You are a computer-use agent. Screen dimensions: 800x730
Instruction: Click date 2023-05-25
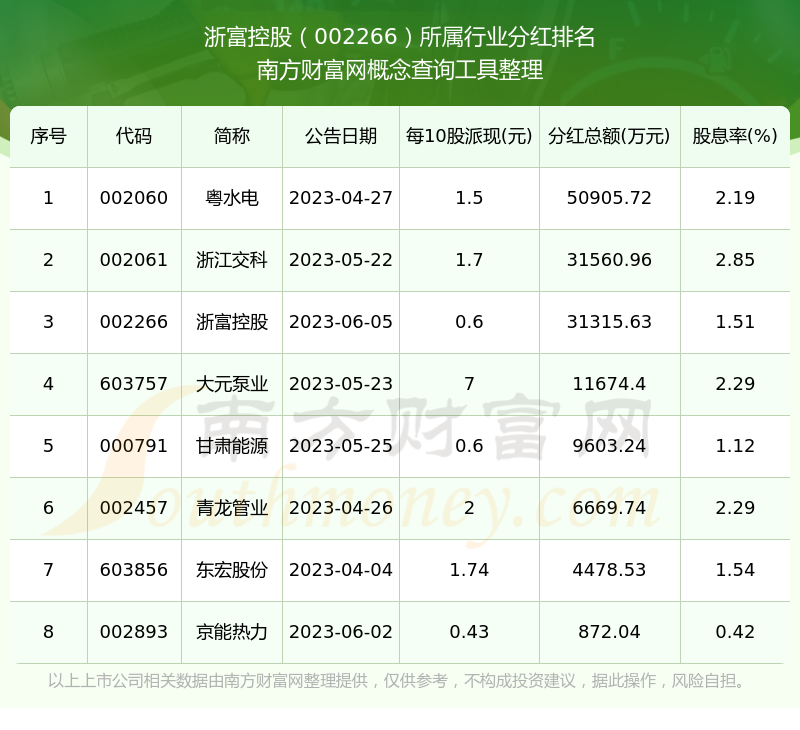(x=341, y=446)
